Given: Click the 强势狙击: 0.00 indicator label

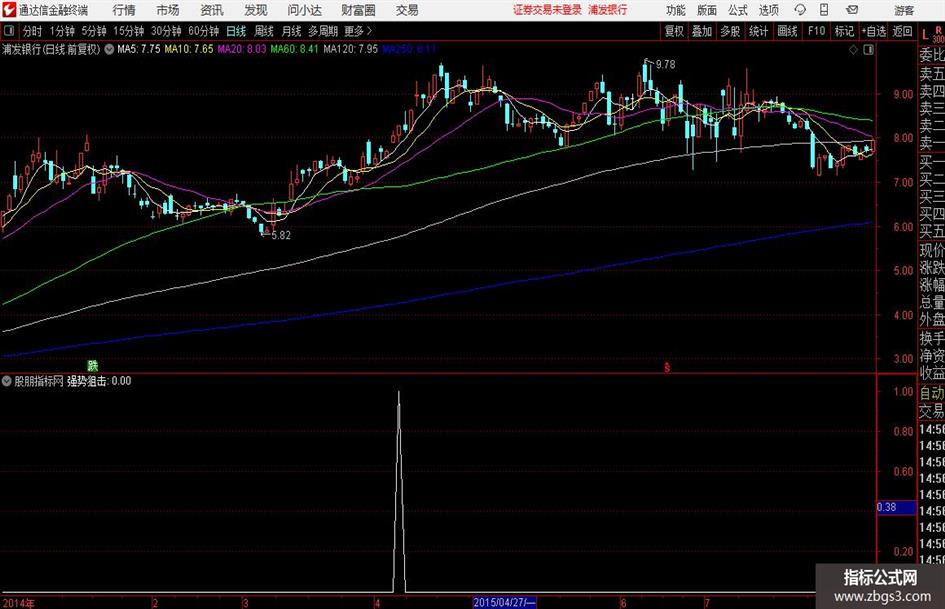Looking at the screenshot, I should click(x=99, y=381).
